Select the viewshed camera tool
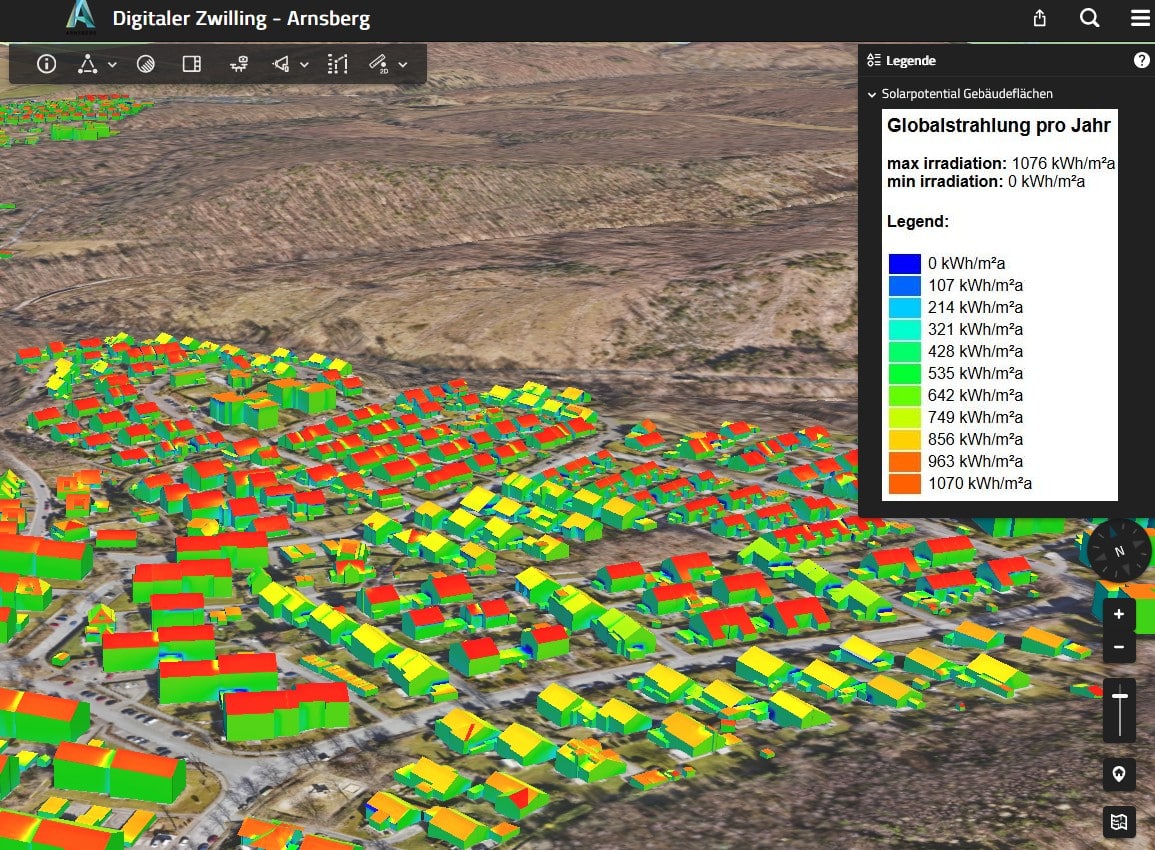This screenshot has width=1155, height=850. tap(282, 64)
